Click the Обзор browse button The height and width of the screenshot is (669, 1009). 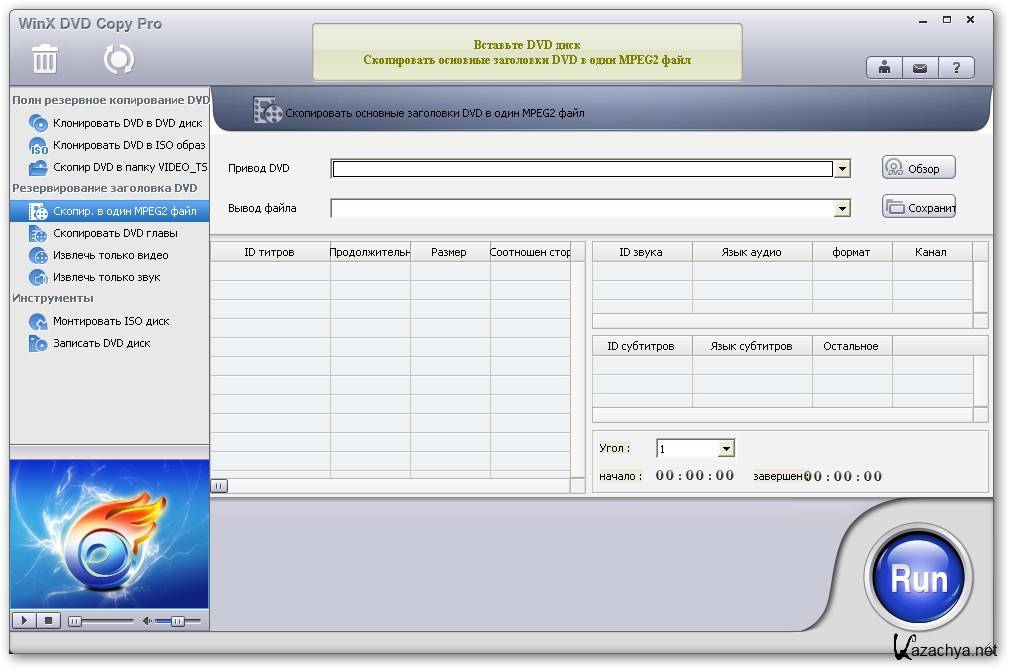(918, 168)
